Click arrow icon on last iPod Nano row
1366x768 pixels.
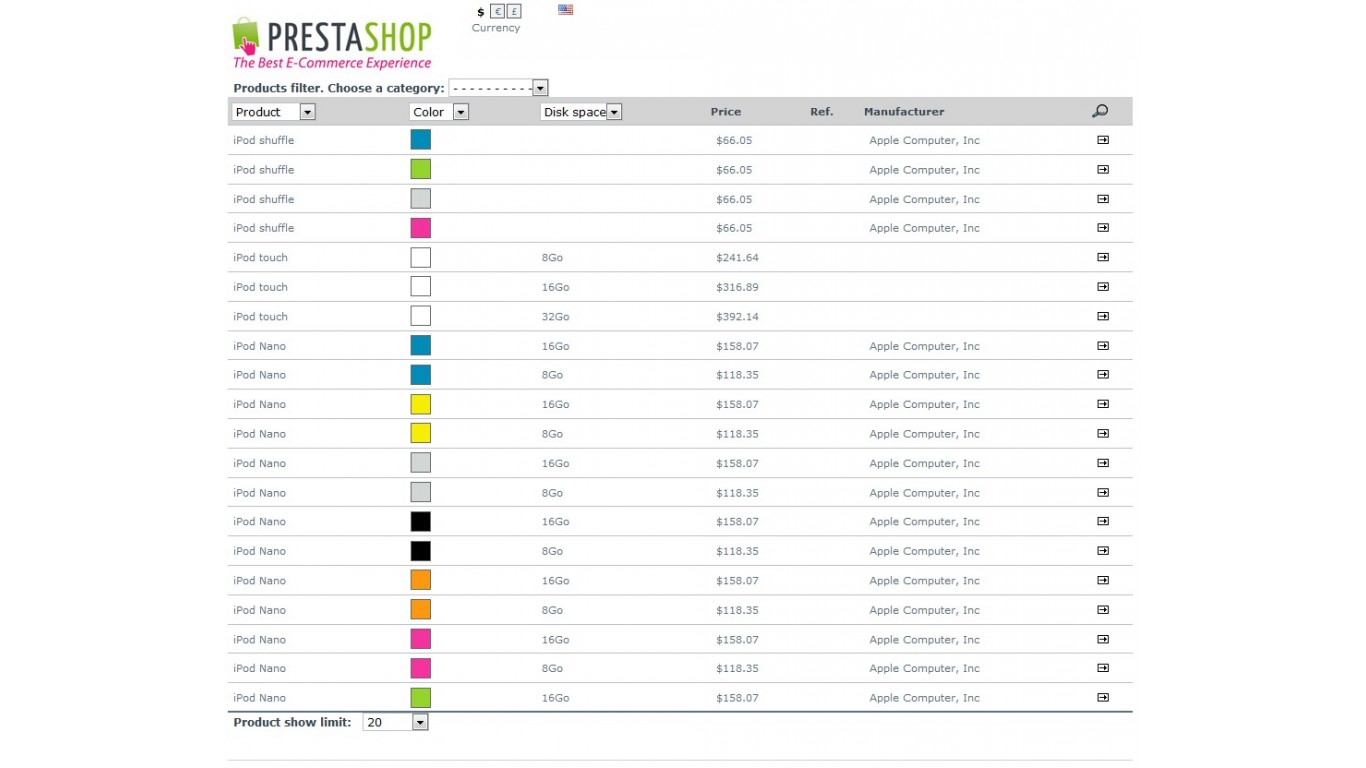(1103, 697)
